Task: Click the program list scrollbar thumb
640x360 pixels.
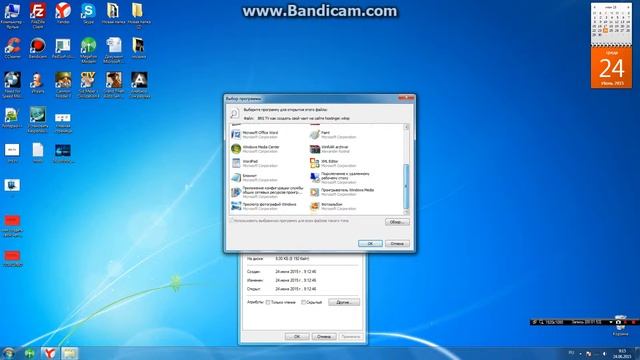Action: pyautogui.click(x=406, y=186)
